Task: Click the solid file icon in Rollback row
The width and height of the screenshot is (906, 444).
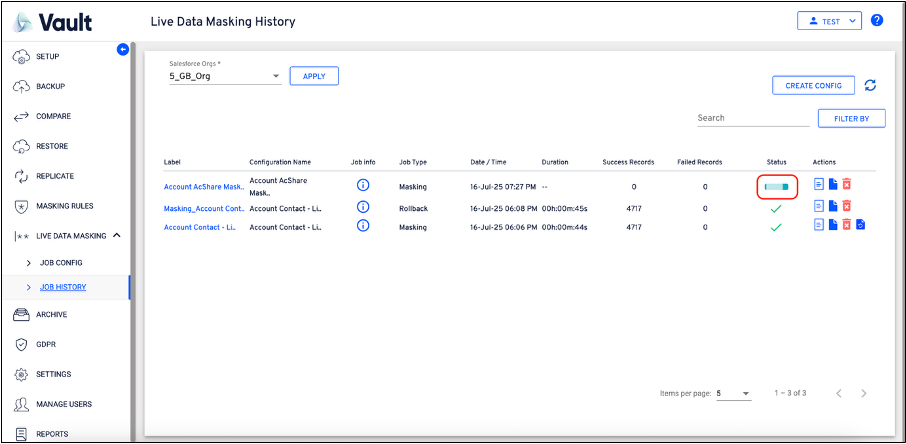Action: point(832,205)
